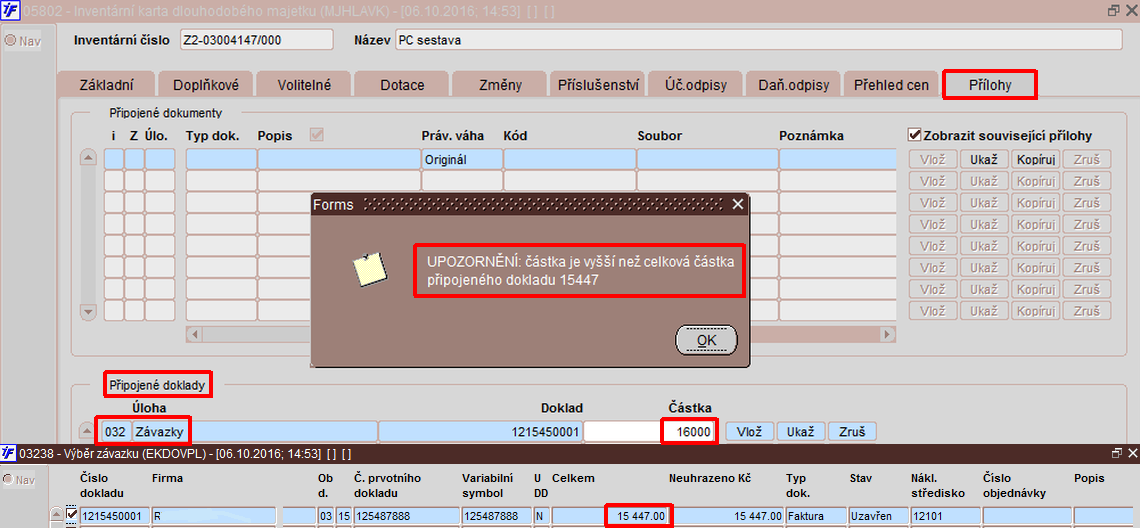
Task: Click Zruš in the first document row
Action: pos(1086,159)
